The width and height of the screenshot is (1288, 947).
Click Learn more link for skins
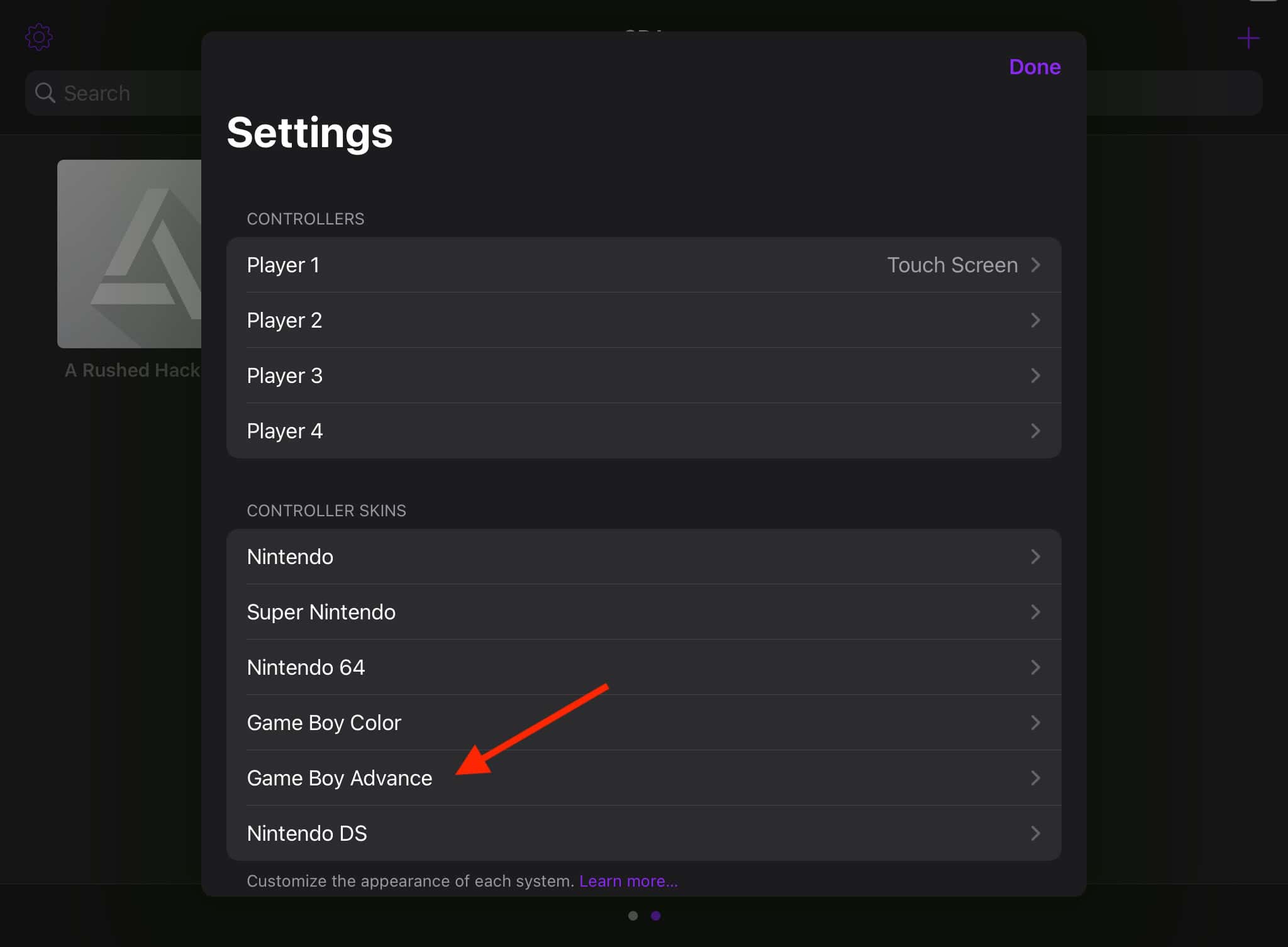pyautogui.click(x=628, y=880)
